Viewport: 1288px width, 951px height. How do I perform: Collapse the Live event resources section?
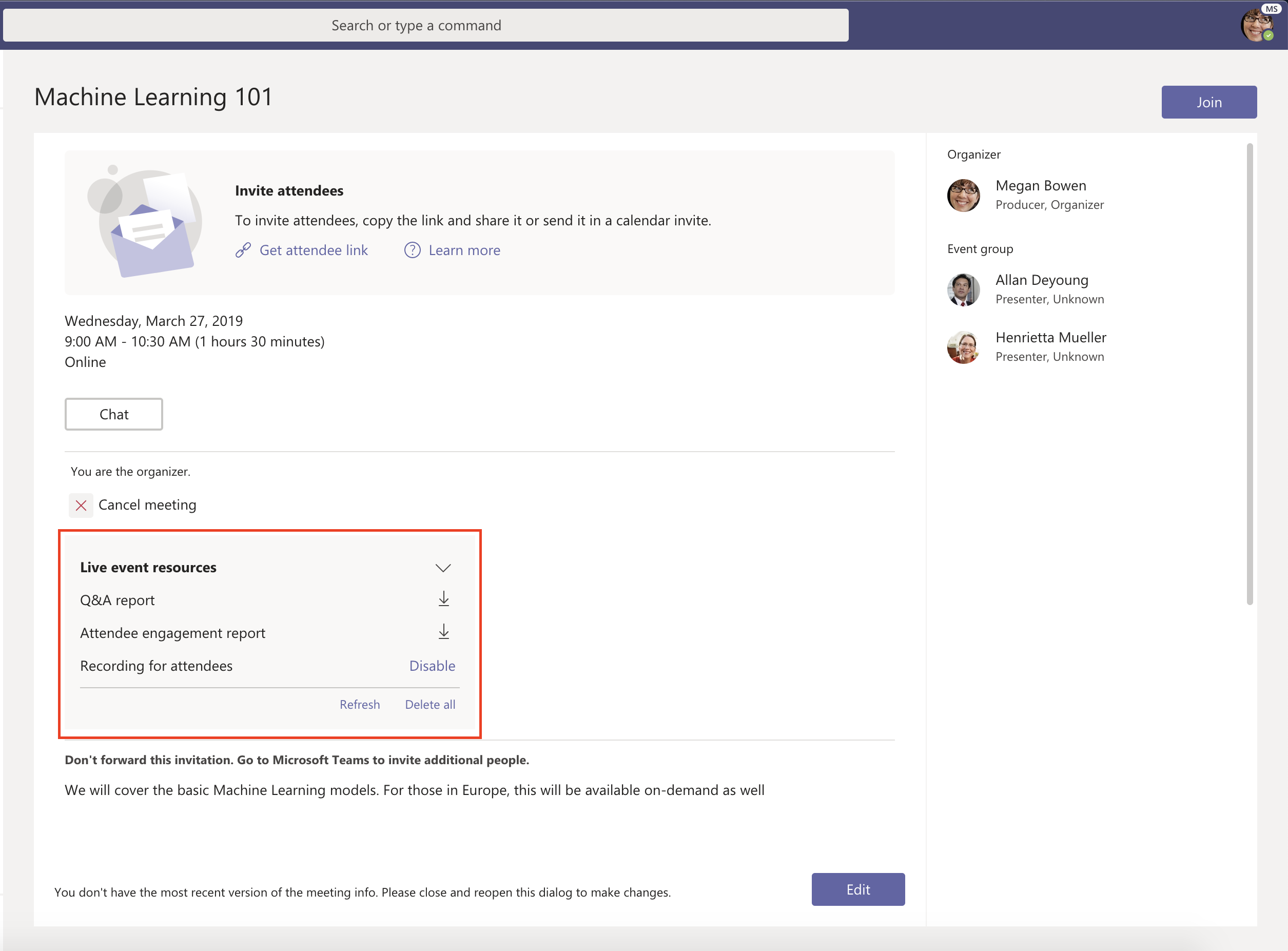443,568
